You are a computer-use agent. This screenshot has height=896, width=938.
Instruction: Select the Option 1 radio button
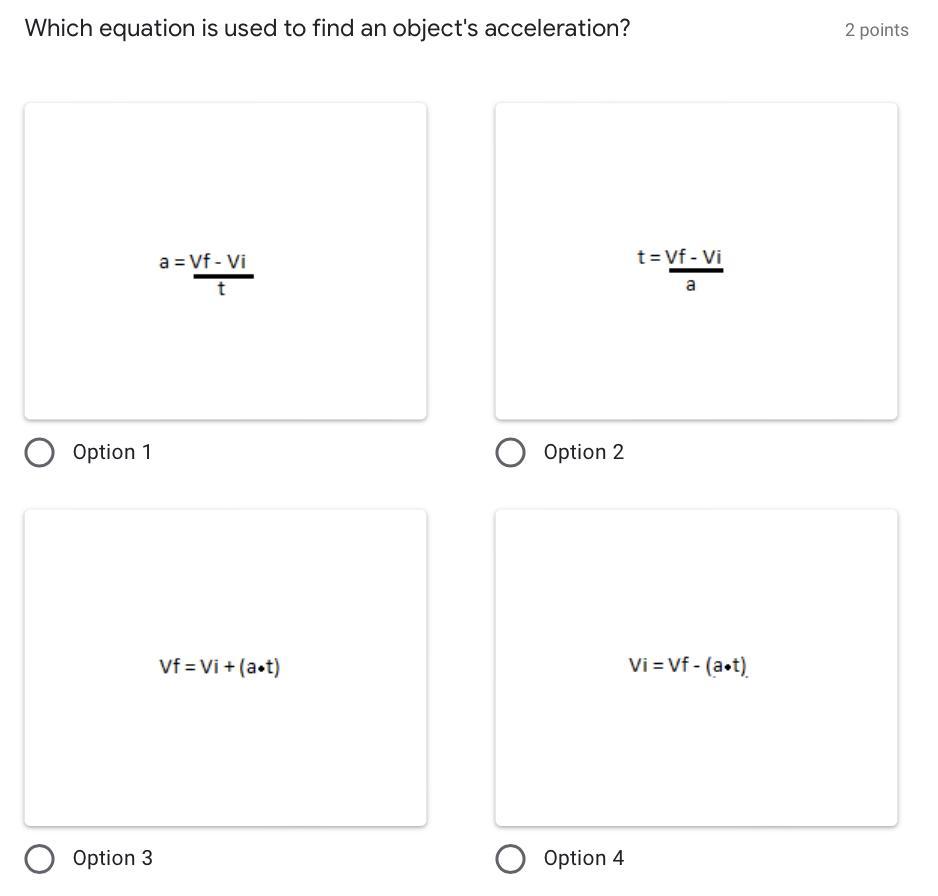[39, 452]
